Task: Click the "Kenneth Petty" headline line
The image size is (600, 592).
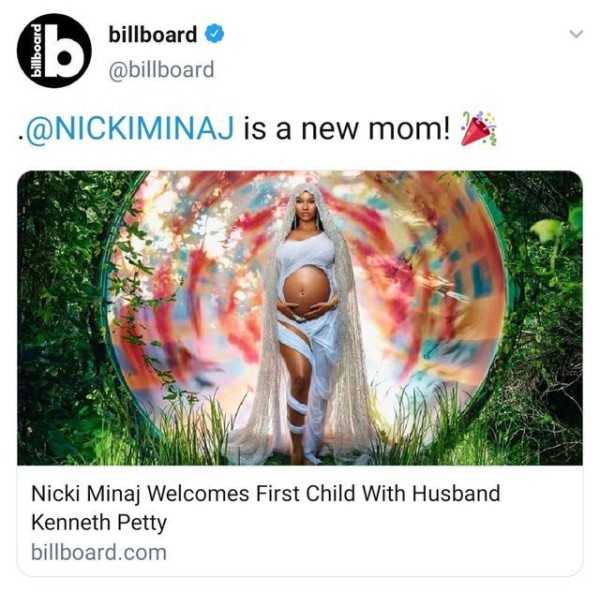Action: point(99,522)
